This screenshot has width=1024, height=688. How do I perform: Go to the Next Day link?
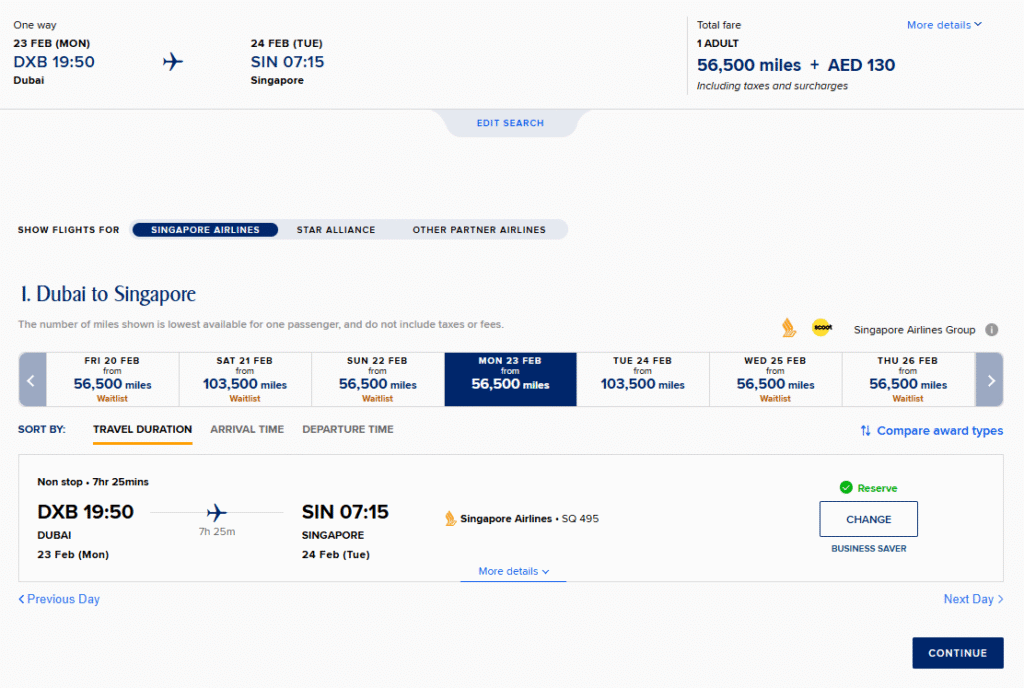[973, 599]
